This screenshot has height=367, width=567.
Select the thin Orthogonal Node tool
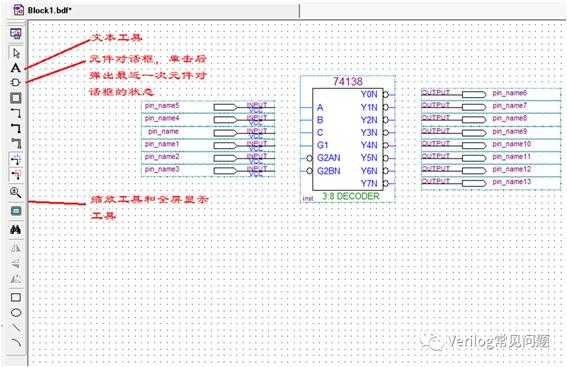coord(16,113)
